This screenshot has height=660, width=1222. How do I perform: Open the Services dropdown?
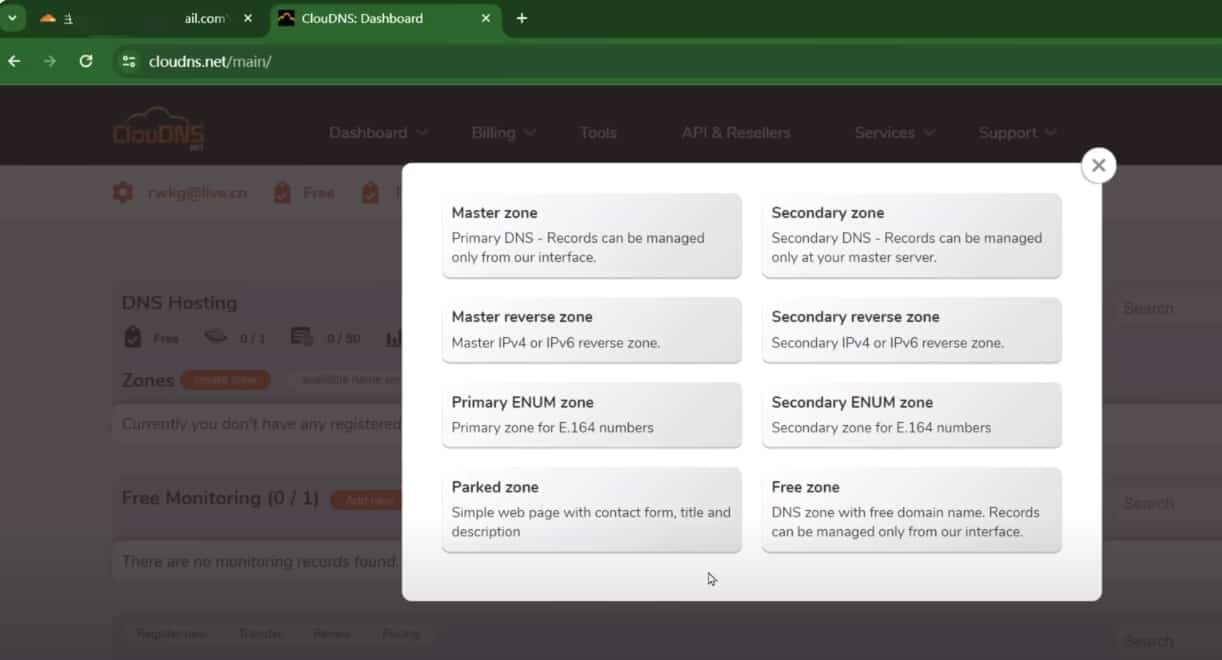tap(894, 132)
